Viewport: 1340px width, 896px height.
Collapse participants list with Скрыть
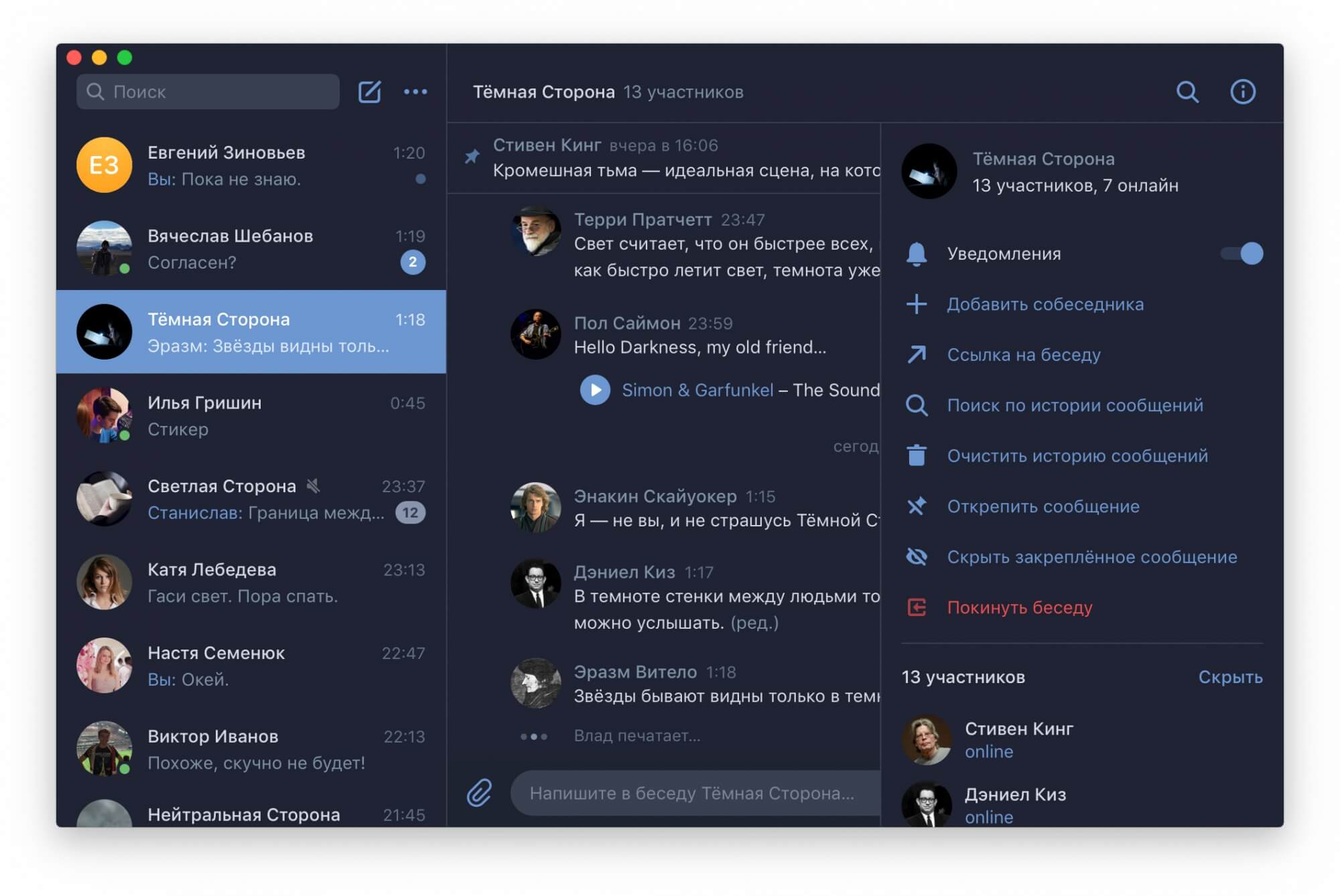click(1229, 678)
